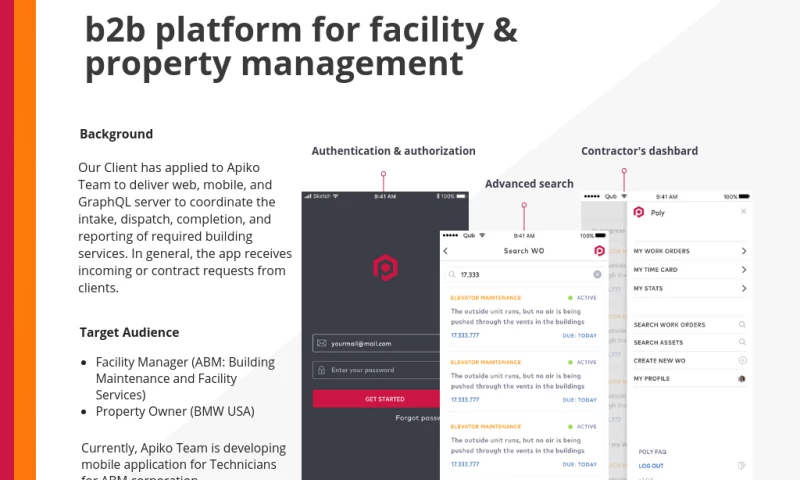The width and height of the screenshot is (800, 480).
Task: Open the My Stats menu item
Action: point(690,288)
